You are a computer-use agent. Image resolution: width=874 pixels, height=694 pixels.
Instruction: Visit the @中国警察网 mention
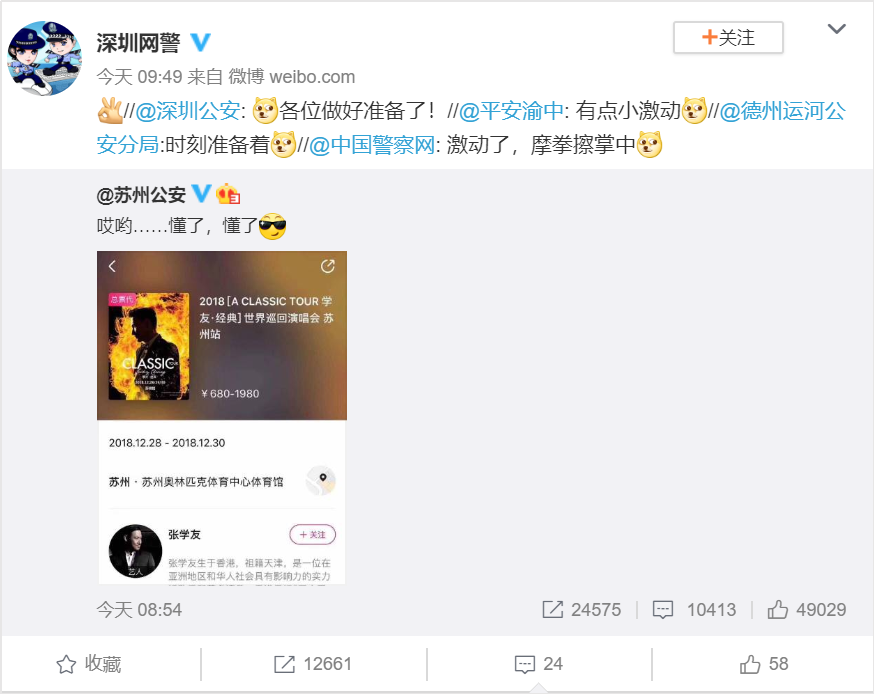[x=372, y=145]
